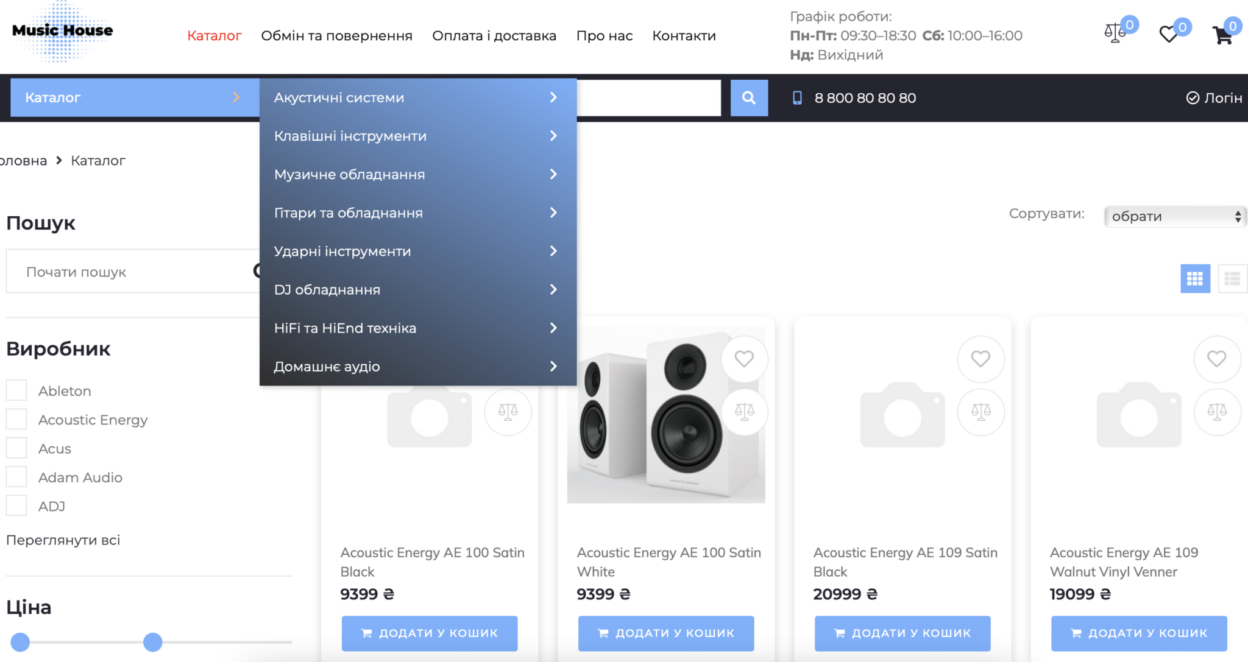Switch to grid view layout
The width and height of the screenshot is (1248, 662).
tap(1195, 279)
